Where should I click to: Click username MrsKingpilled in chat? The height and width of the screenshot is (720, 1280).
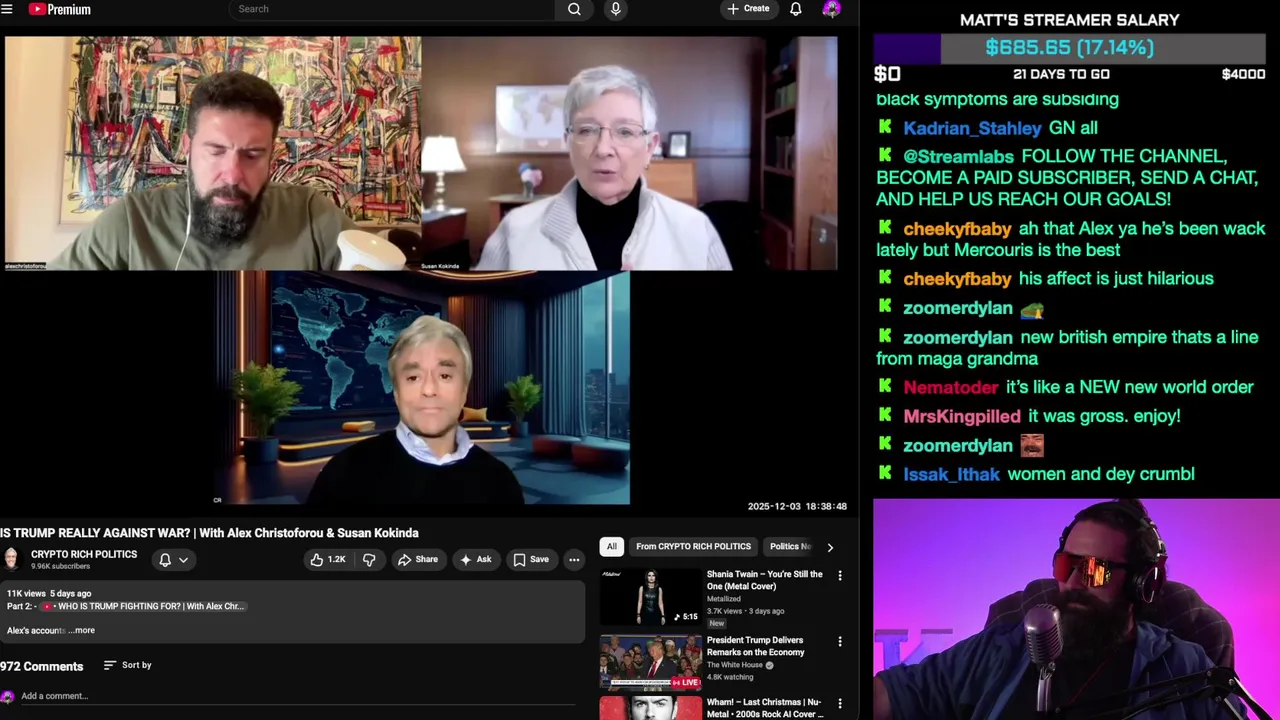pos(962,416)
